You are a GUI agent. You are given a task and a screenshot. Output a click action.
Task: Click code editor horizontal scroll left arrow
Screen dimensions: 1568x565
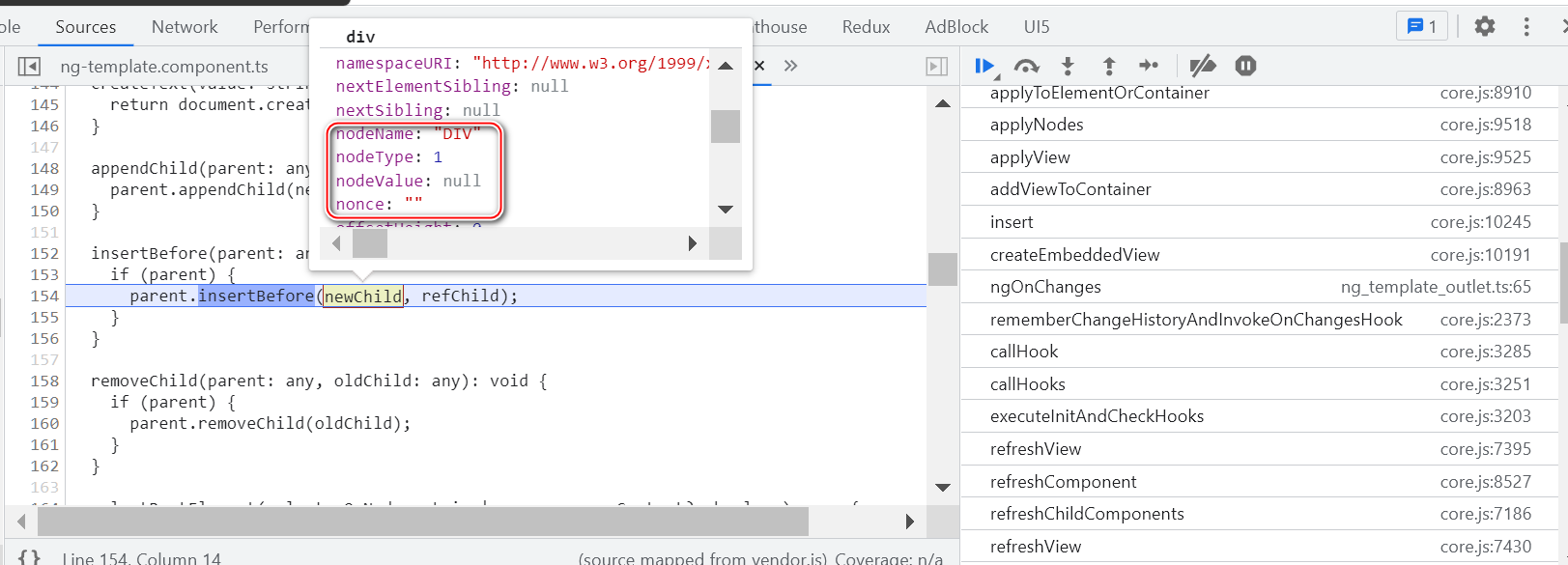pos(21,522)
